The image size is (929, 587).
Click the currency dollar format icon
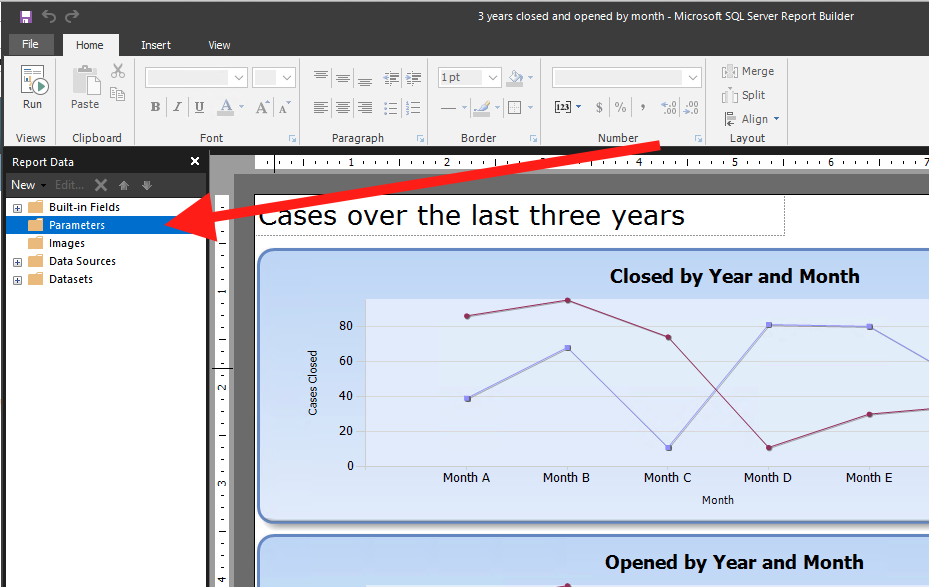click(x=599, y=107)
